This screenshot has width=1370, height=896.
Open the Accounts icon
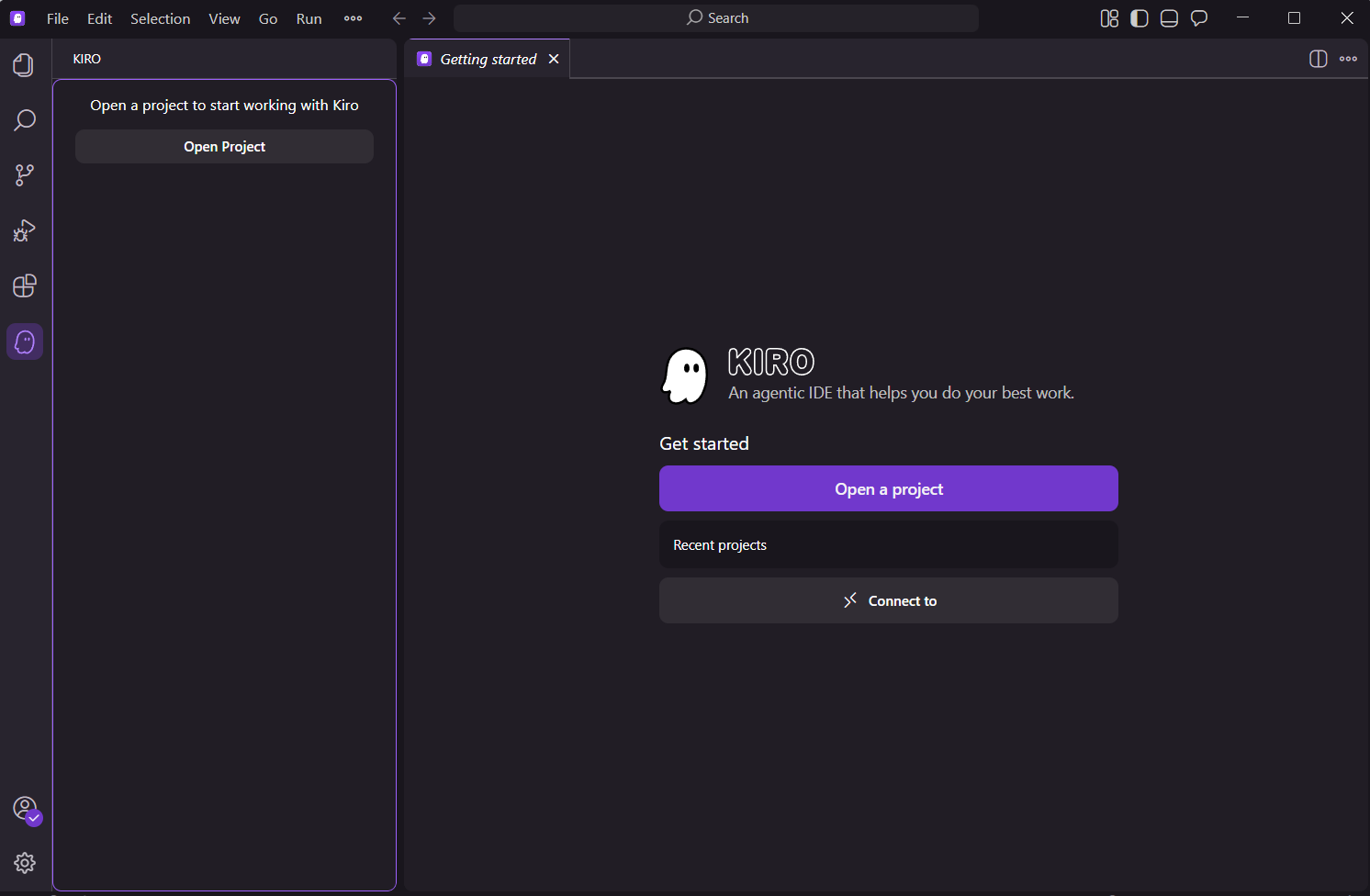[x=25, y=809]
